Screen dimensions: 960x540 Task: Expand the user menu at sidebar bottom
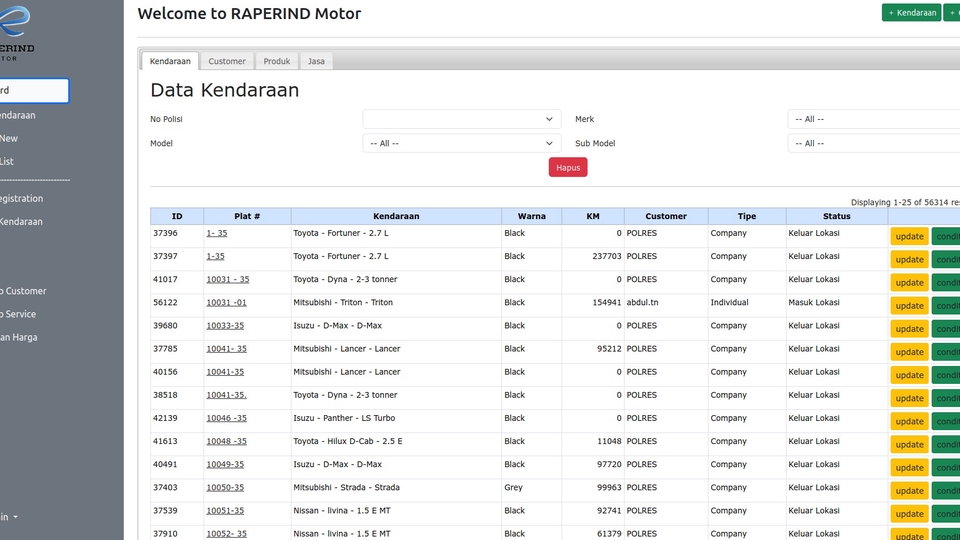10,517
